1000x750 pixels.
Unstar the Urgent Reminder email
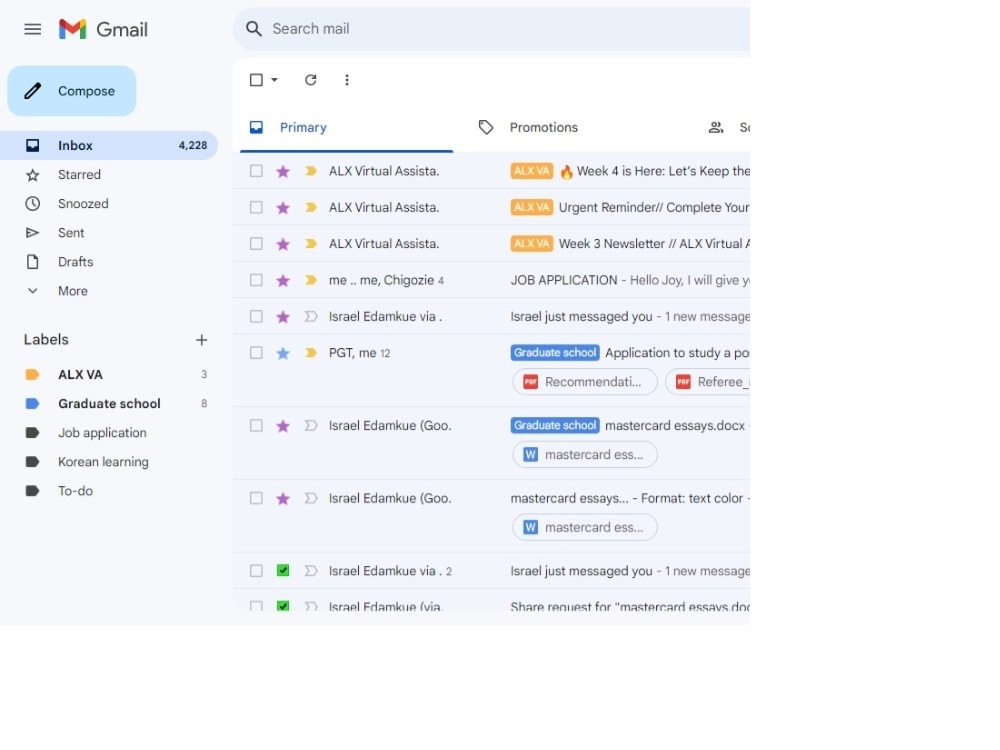pyautogui.click(x=283, y=207)
